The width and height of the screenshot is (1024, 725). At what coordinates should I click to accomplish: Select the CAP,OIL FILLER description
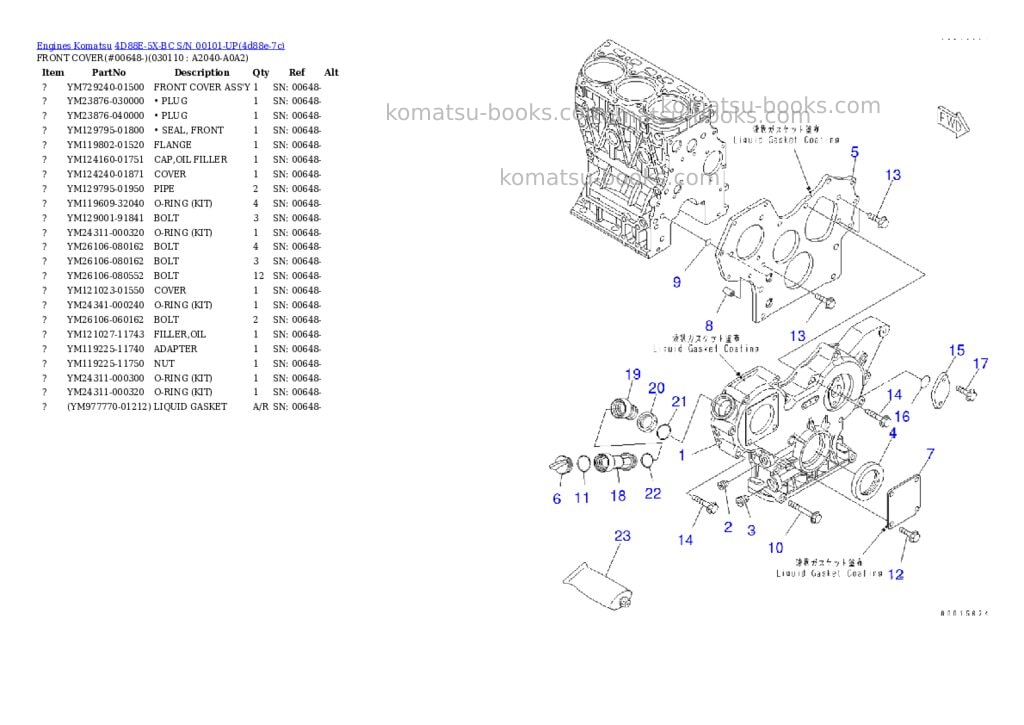[191, 159]
